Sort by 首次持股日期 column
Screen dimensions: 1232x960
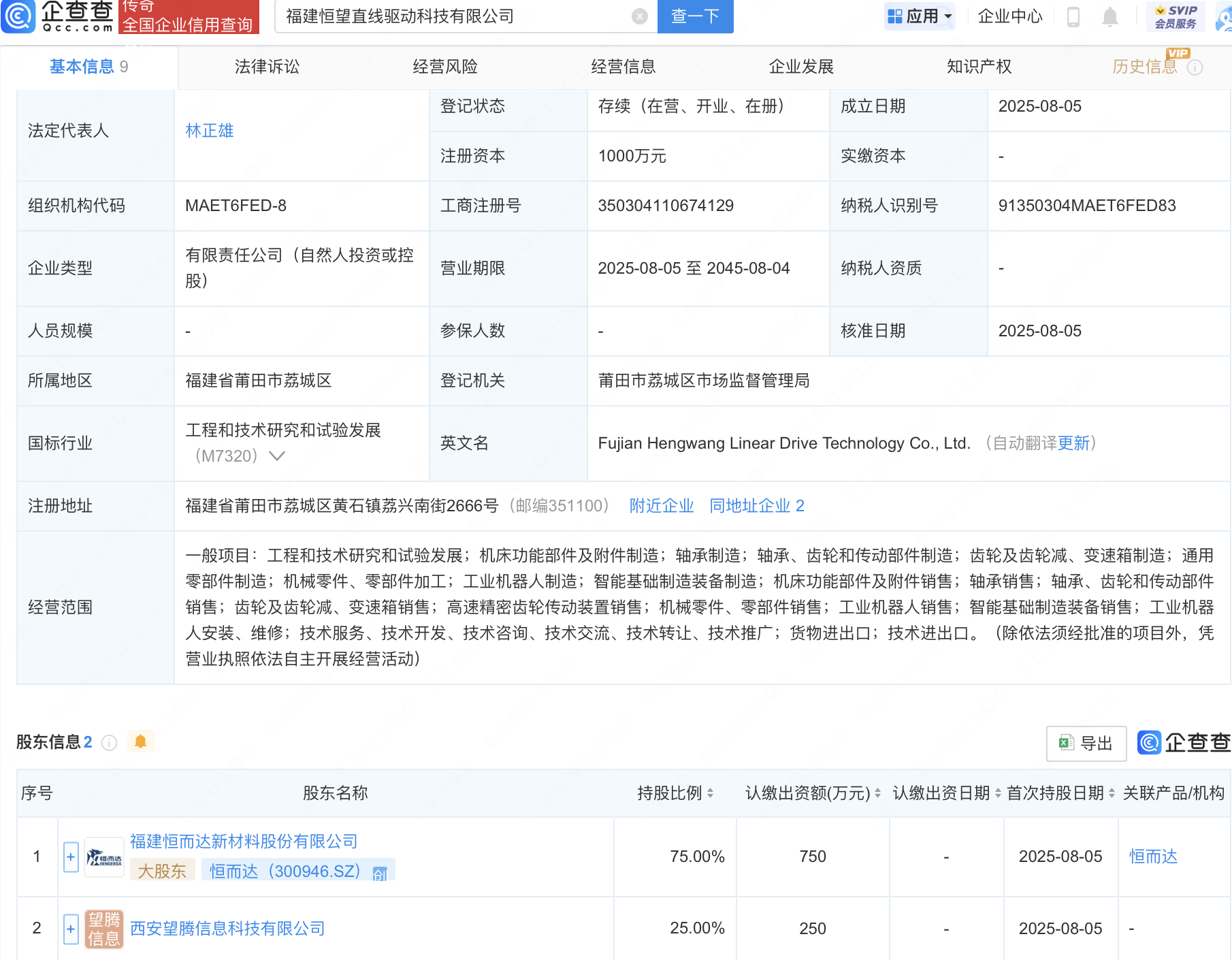(x=1112, y=793)
